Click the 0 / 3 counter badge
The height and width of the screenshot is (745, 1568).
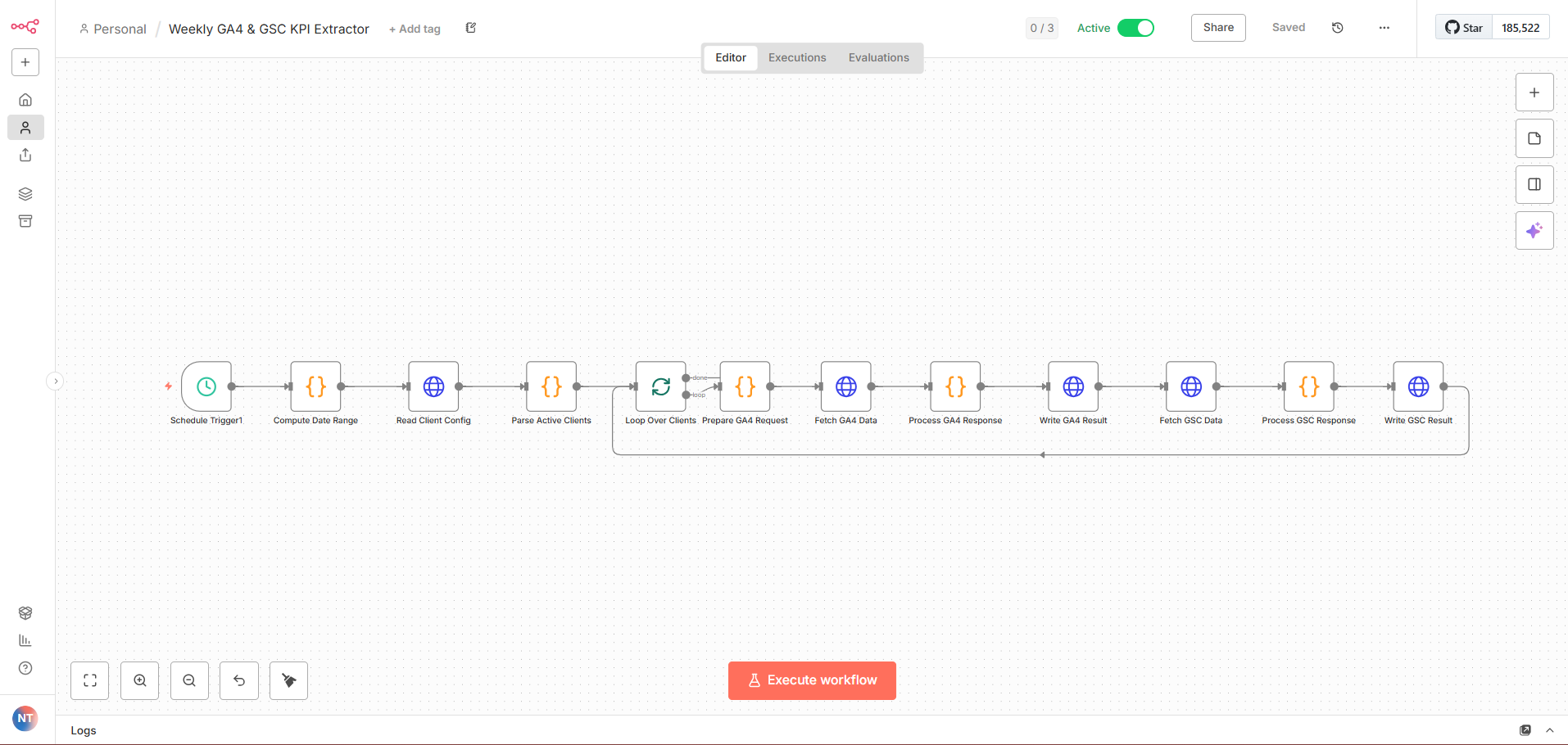(1042, 28)
